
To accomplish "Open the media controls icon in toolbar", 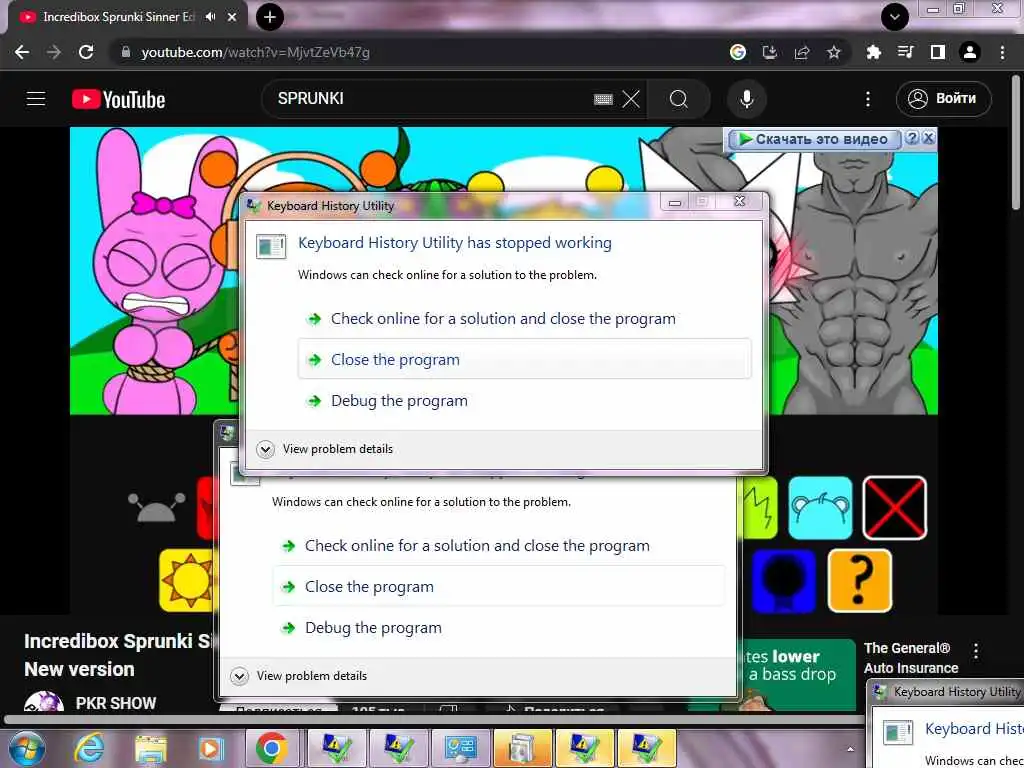I will coord(906,52).
